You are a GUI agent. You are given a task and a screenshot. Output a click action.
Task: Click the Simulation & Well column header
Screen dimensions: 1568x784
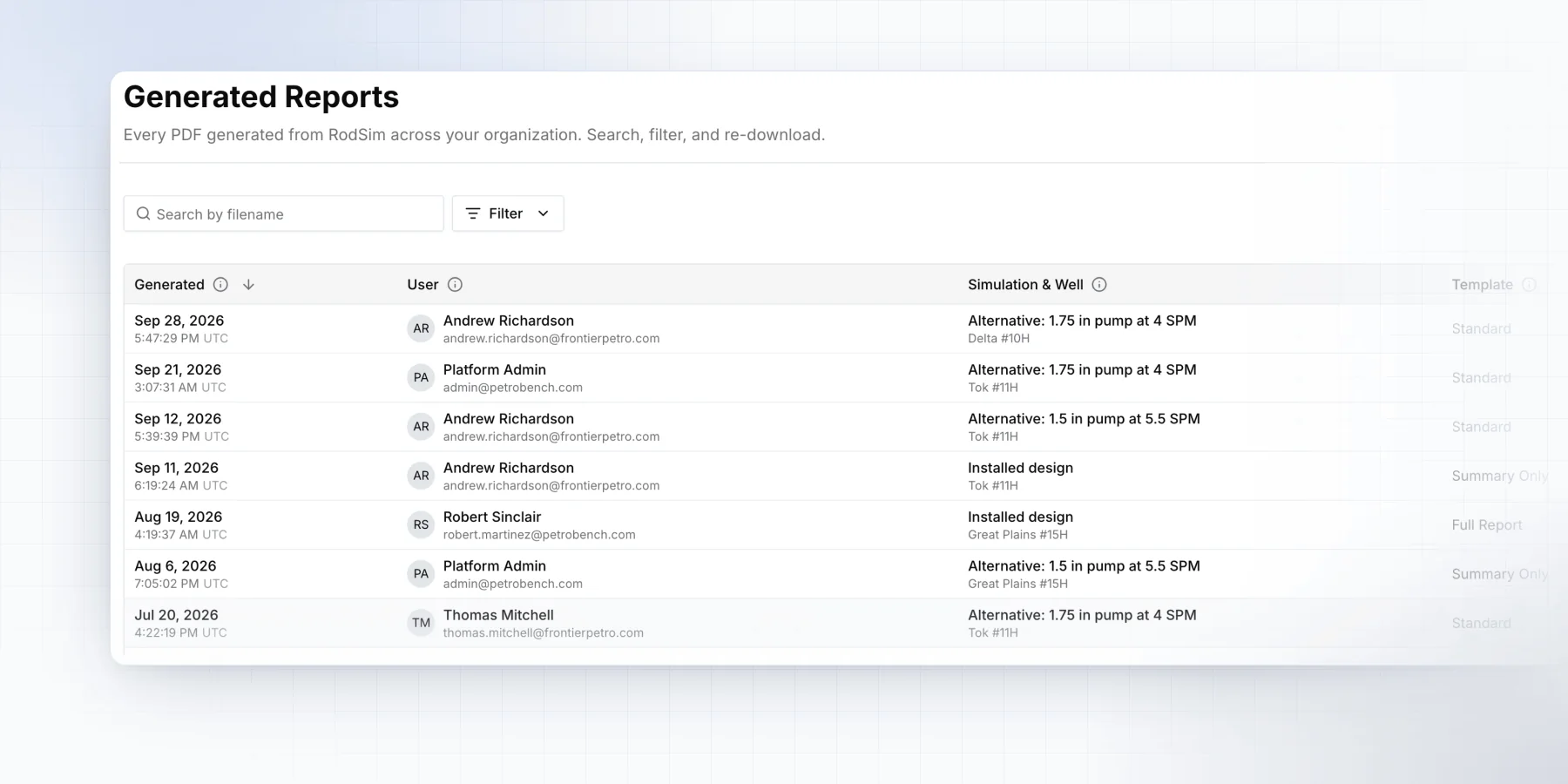click(1025, 285)
